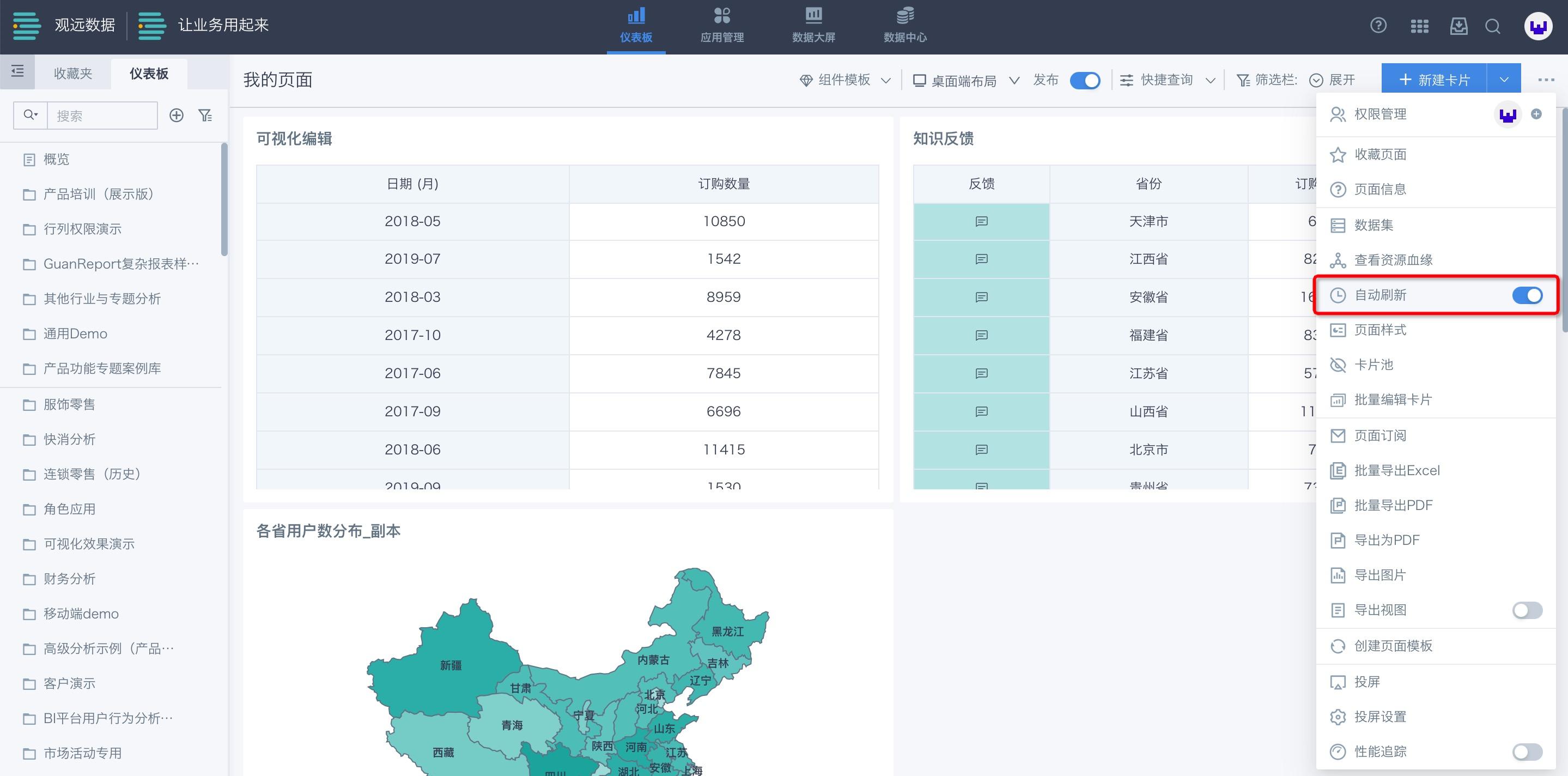
Task: Click the global search magnifier icon
Action: coord(1492,26)
